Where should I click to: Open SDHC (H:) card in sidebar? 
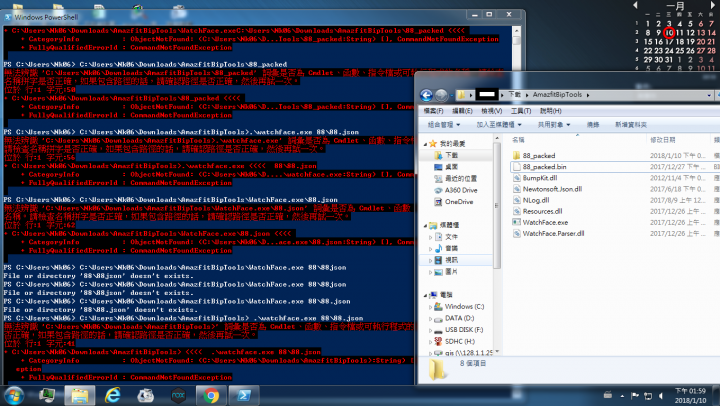click(x=460, y=341)
